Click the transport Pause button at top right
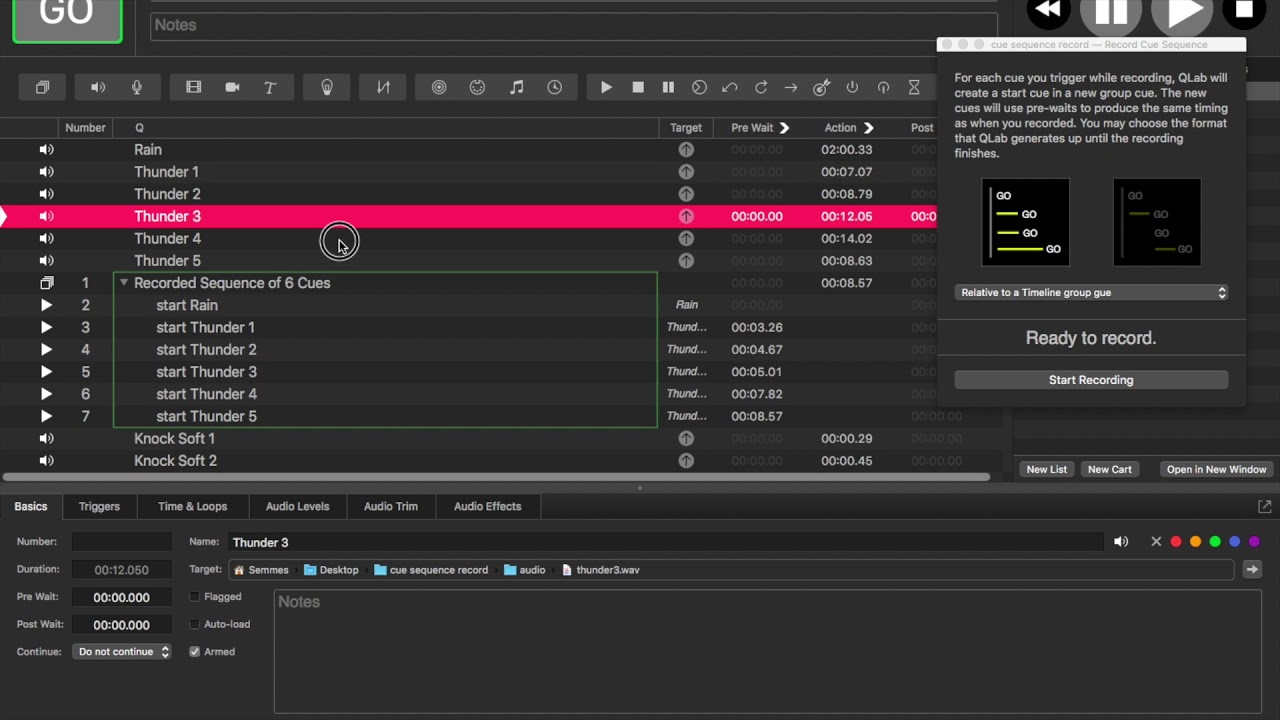1280x720 pixels. (1111, 12)
